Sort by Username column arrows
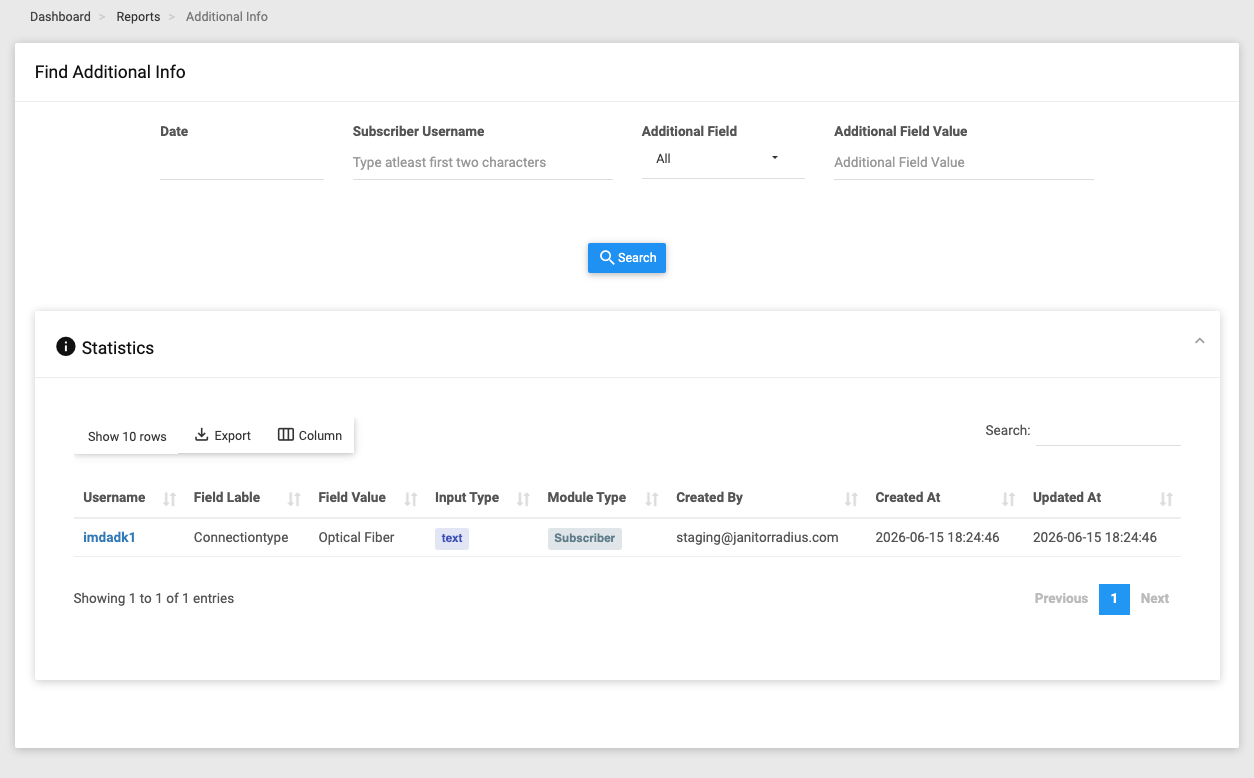This screenshot has width=1254, height=778. (x=170, y=498)
